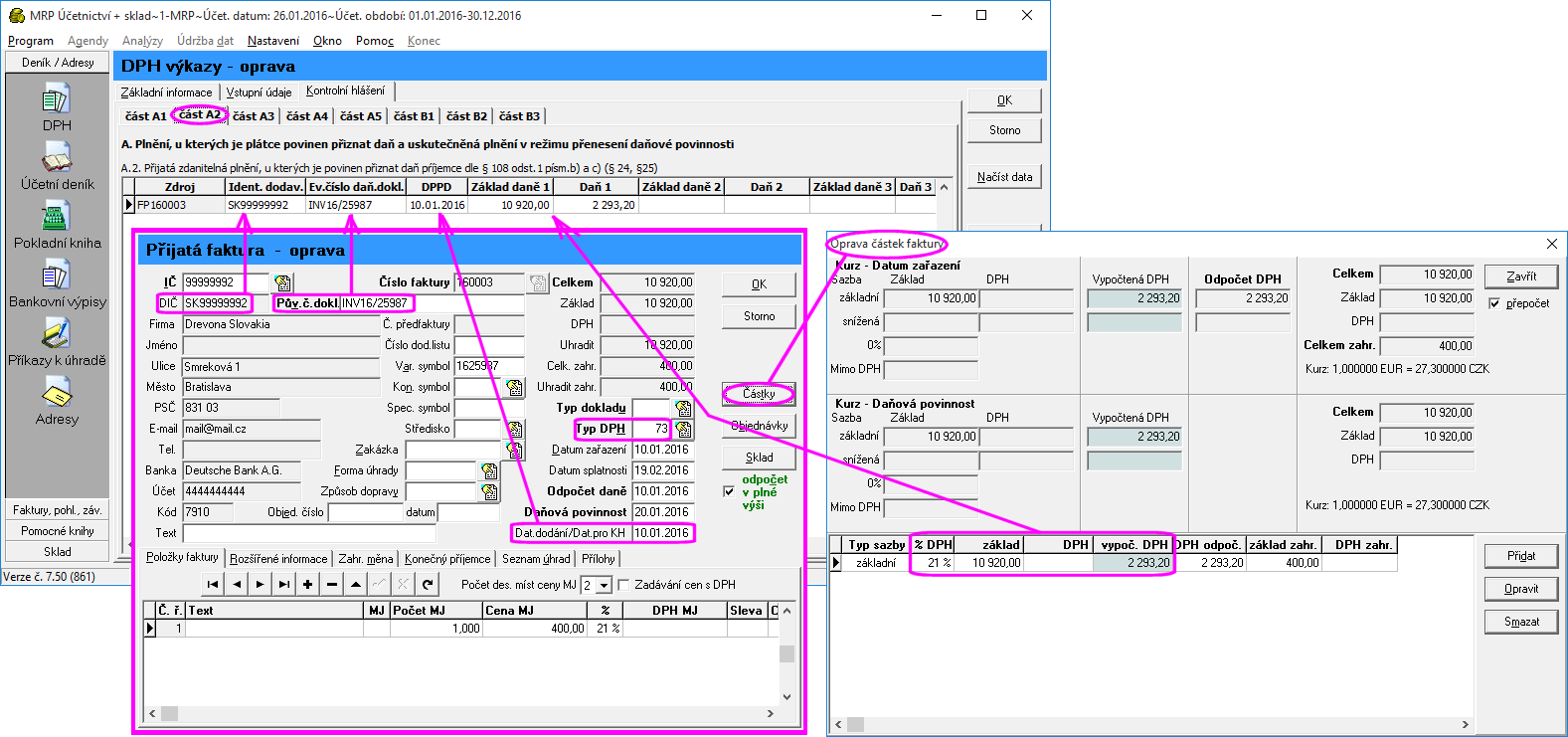This screenshot has width=1568, height=737.
Task: Expand the 'Pomocné knihy' sidebar section
Action: pos(57,531)
